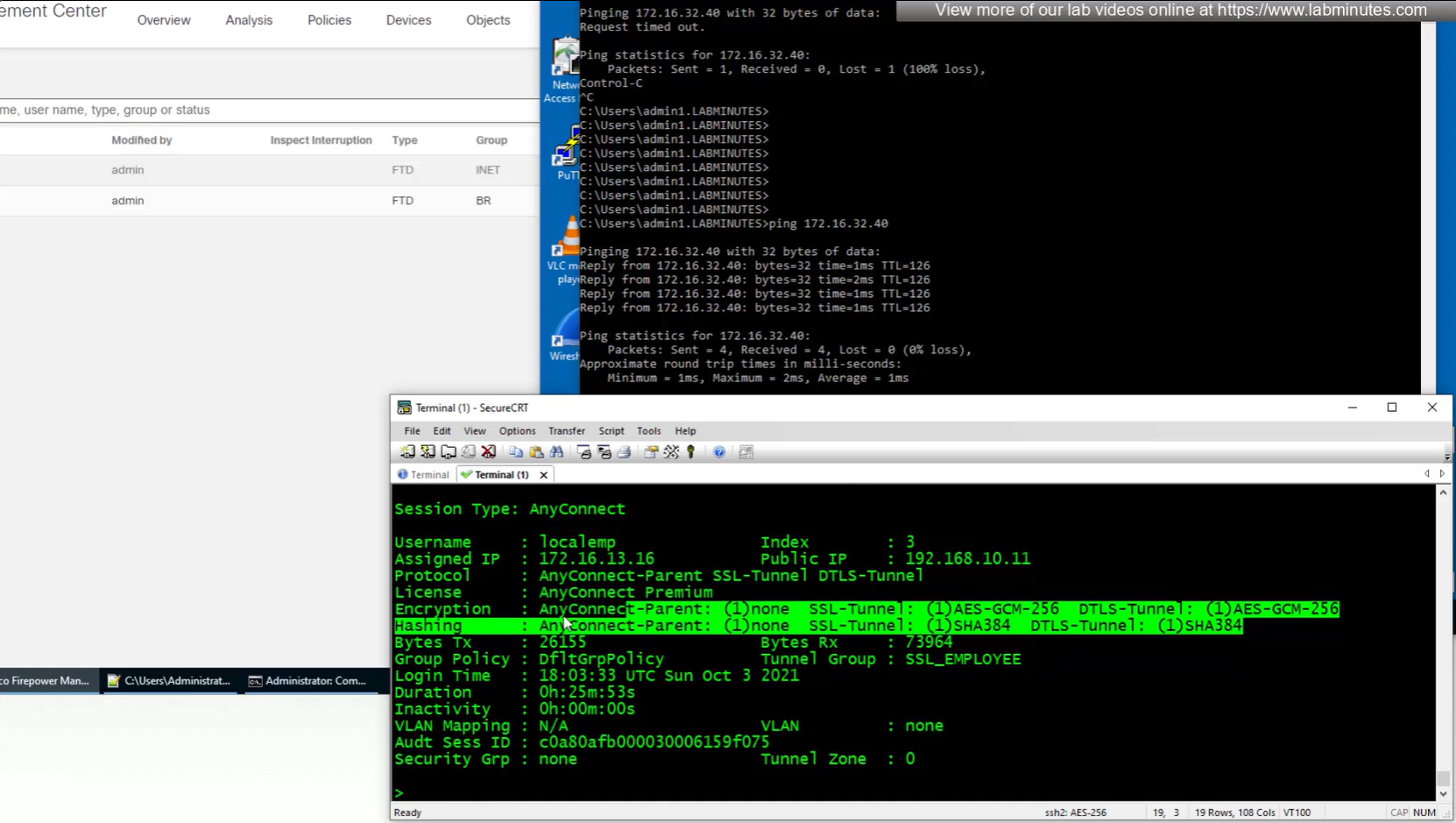Switch to the first Terminal tab
The width and height of the screenshot is (1456, 823).
point(424,475)
